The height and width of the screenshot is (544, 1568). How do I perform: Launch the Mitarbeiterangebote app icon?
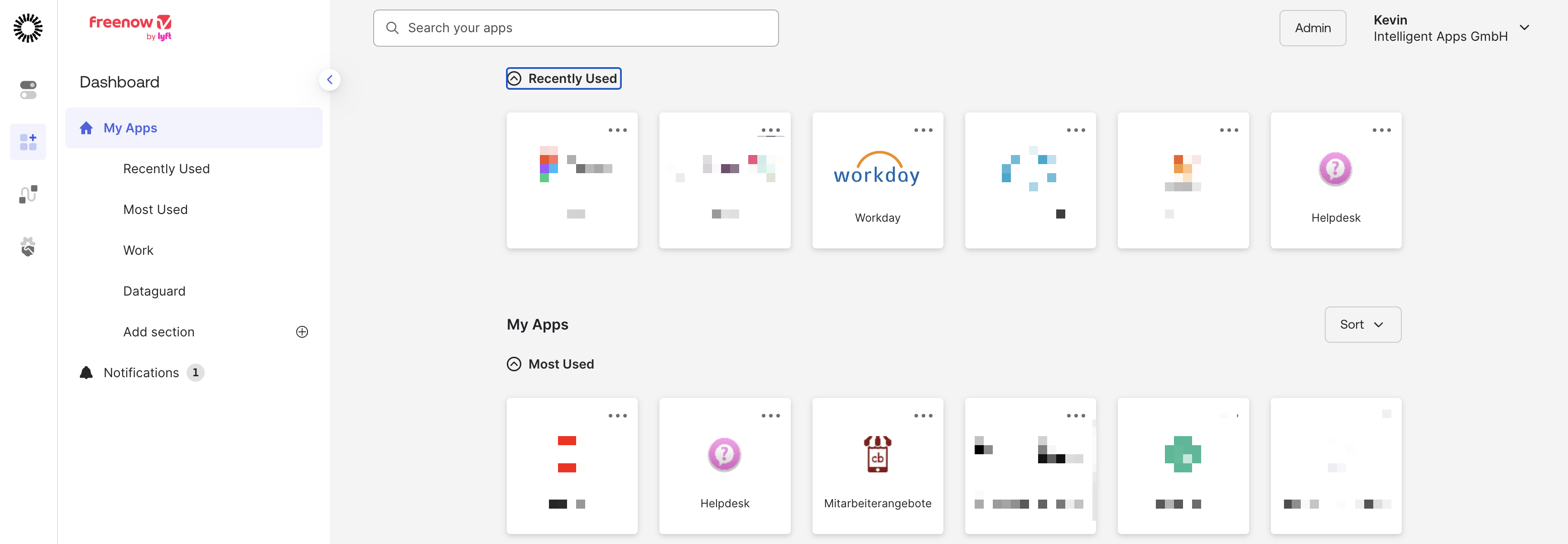coord(878,454)
